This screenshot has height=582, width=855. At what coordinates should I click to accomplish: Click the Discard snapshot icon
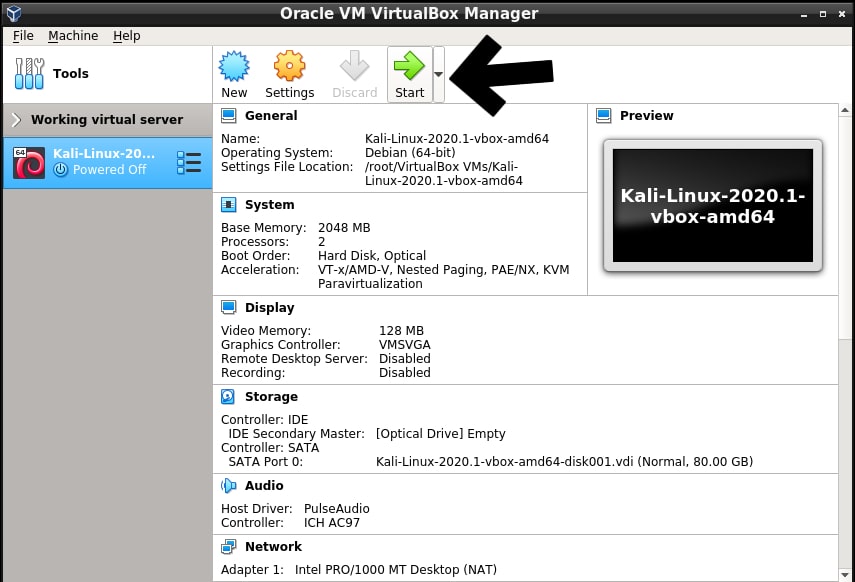pyautogui.click(x=354, y=65)
